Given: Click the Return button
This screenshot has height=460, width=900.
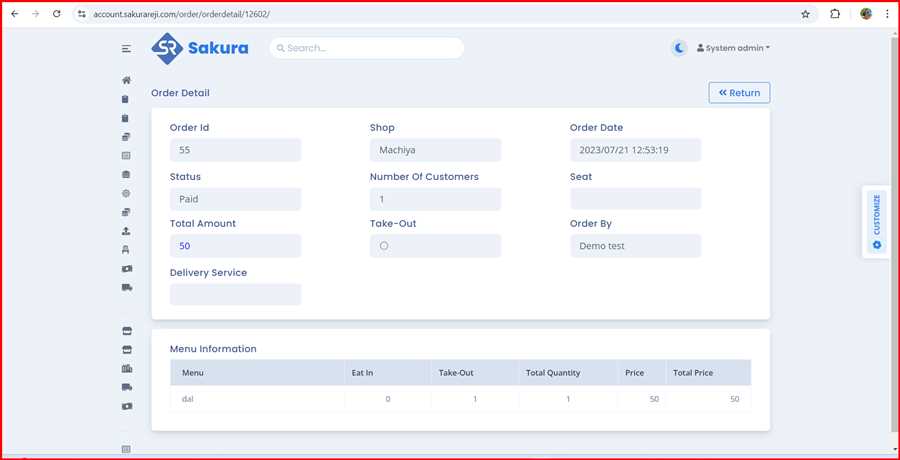Looking at the screenshot, I should click(739, 93).
